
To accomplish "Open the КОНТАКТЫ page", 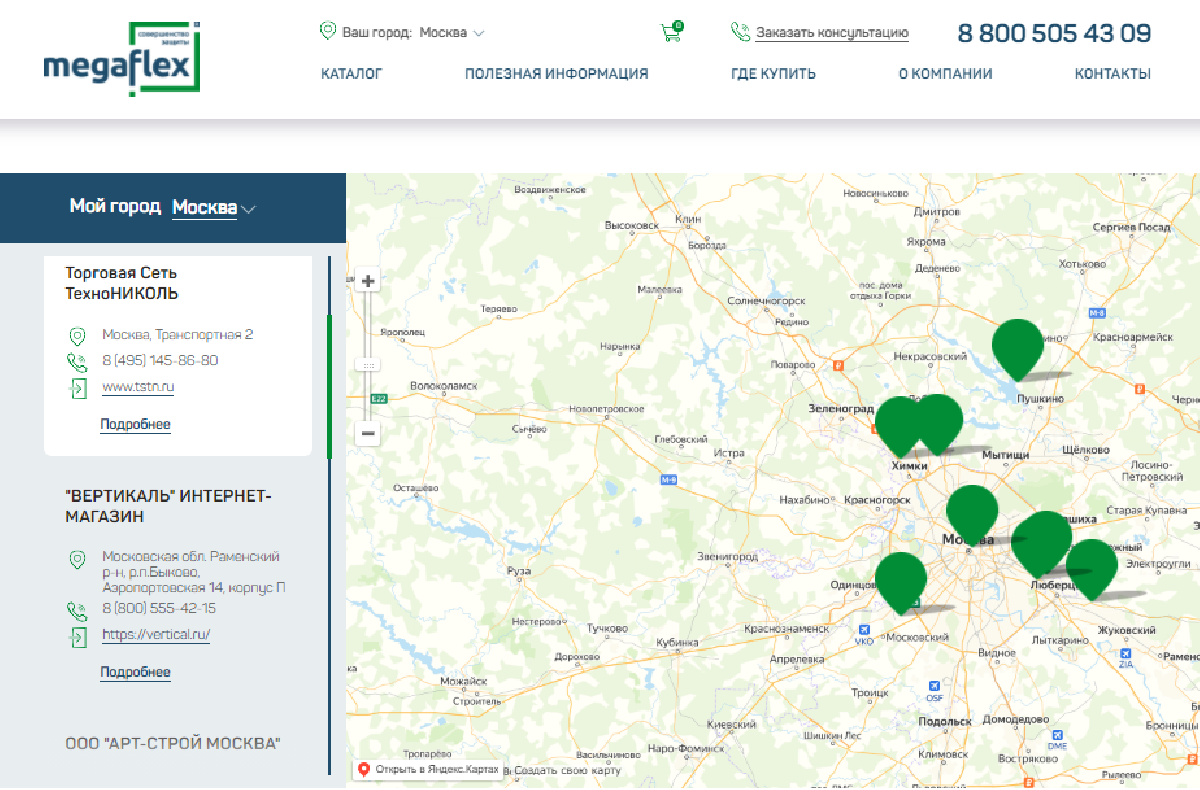I will pyautogui.click(x=1113, y=74).
